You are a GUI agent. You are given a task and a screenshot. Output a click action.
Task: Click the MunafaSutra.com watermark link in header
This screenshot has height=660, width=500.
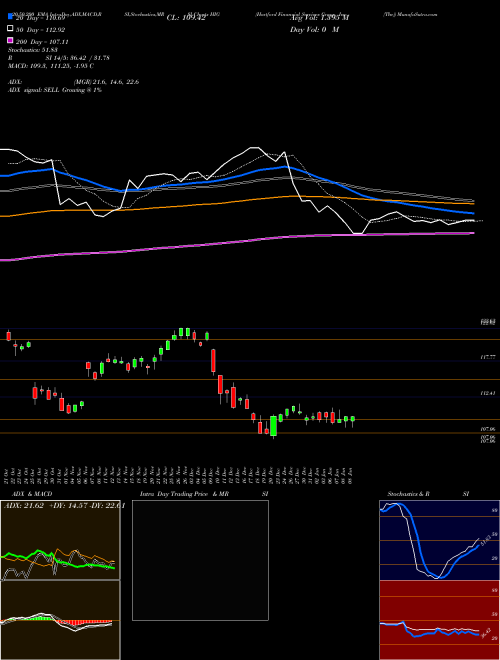[x=410, y=14]
